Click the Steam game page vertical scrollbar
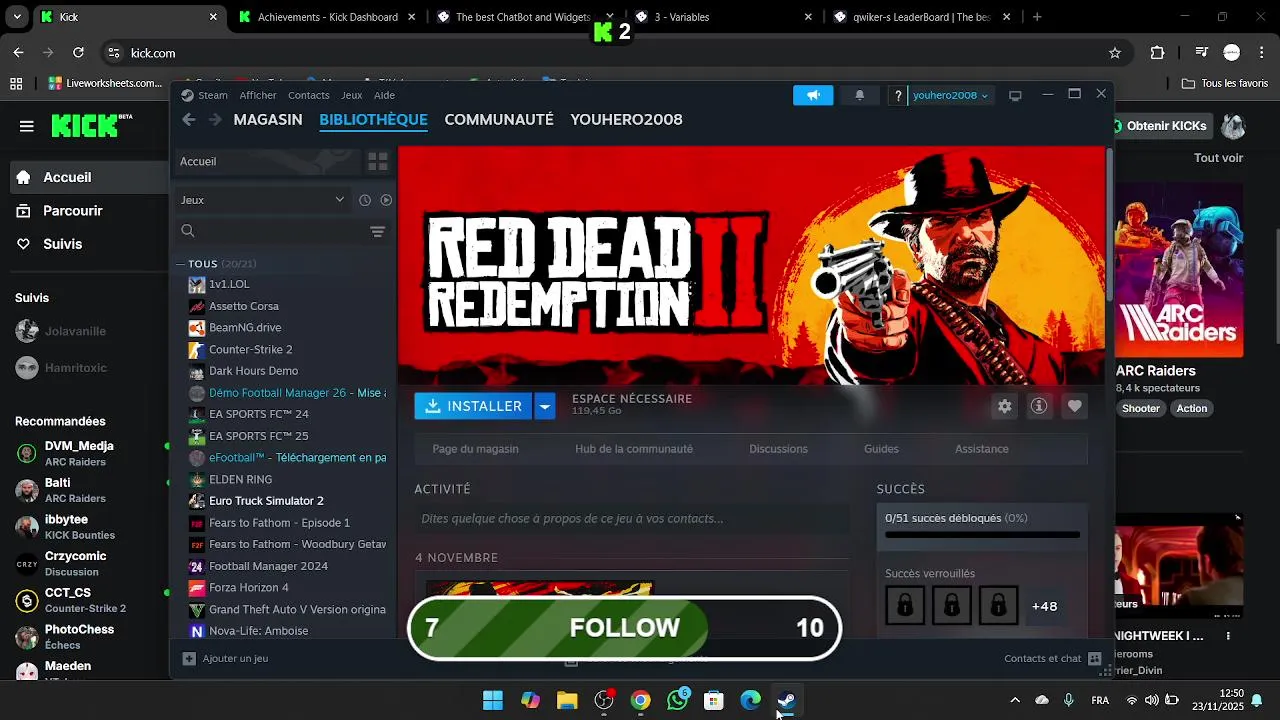Viewport: 1280px width, 720px height. [1109, 225]
